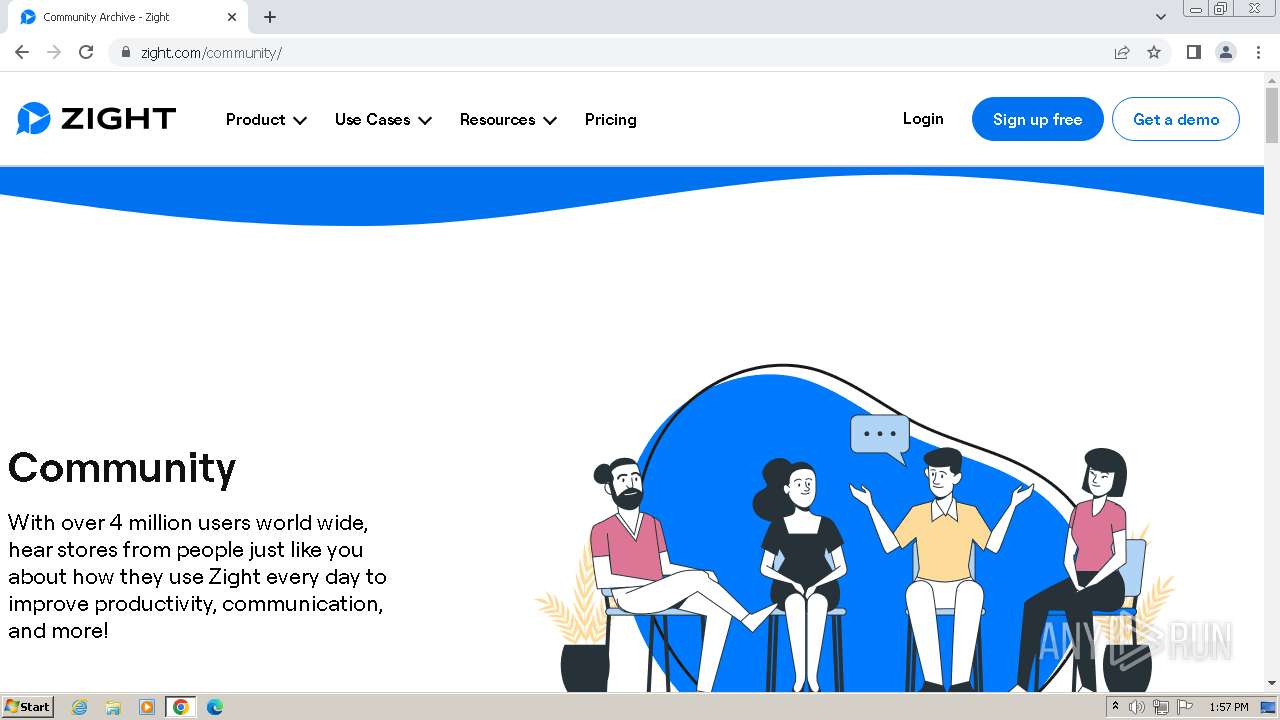Click the Community heading
The height and width of the screenshot is (720, 1280).
click(x=122, y=467)
